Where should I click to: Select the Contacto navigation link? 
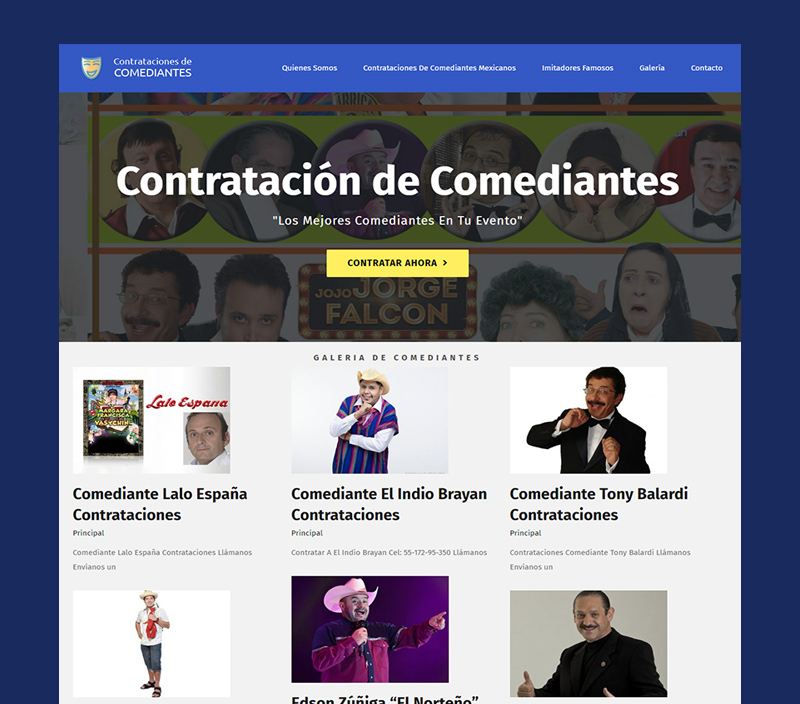[707, 68]
